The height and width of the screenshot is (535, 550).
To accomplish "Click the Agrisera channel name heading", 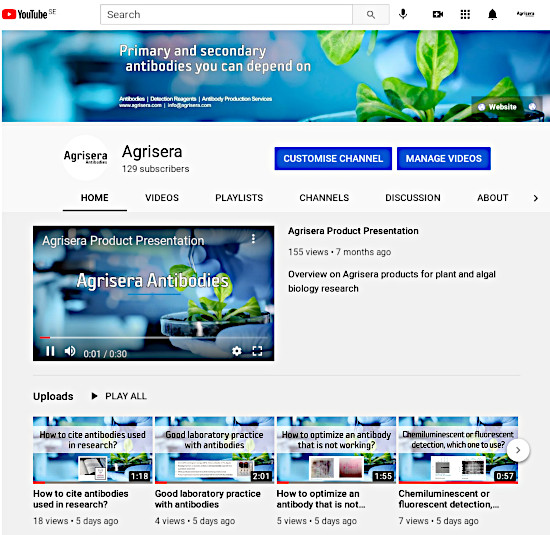I will tap(152, 152).
